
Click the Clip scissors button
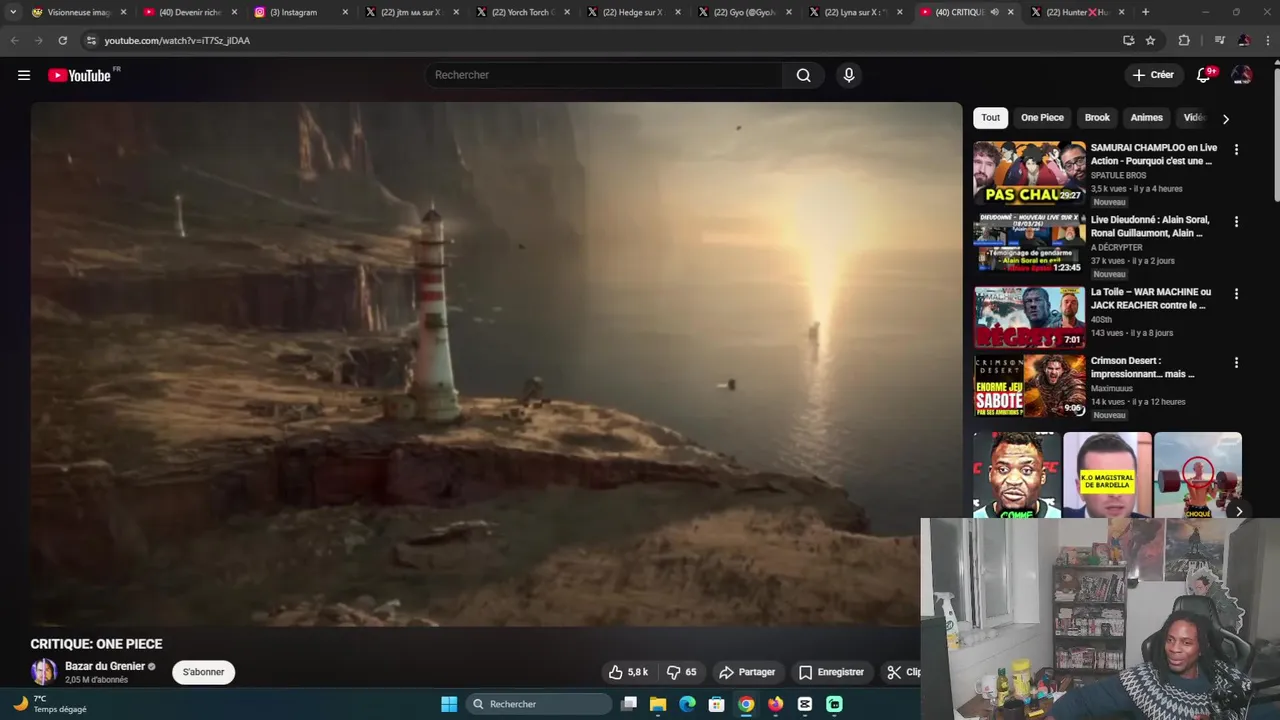[902, 672]
